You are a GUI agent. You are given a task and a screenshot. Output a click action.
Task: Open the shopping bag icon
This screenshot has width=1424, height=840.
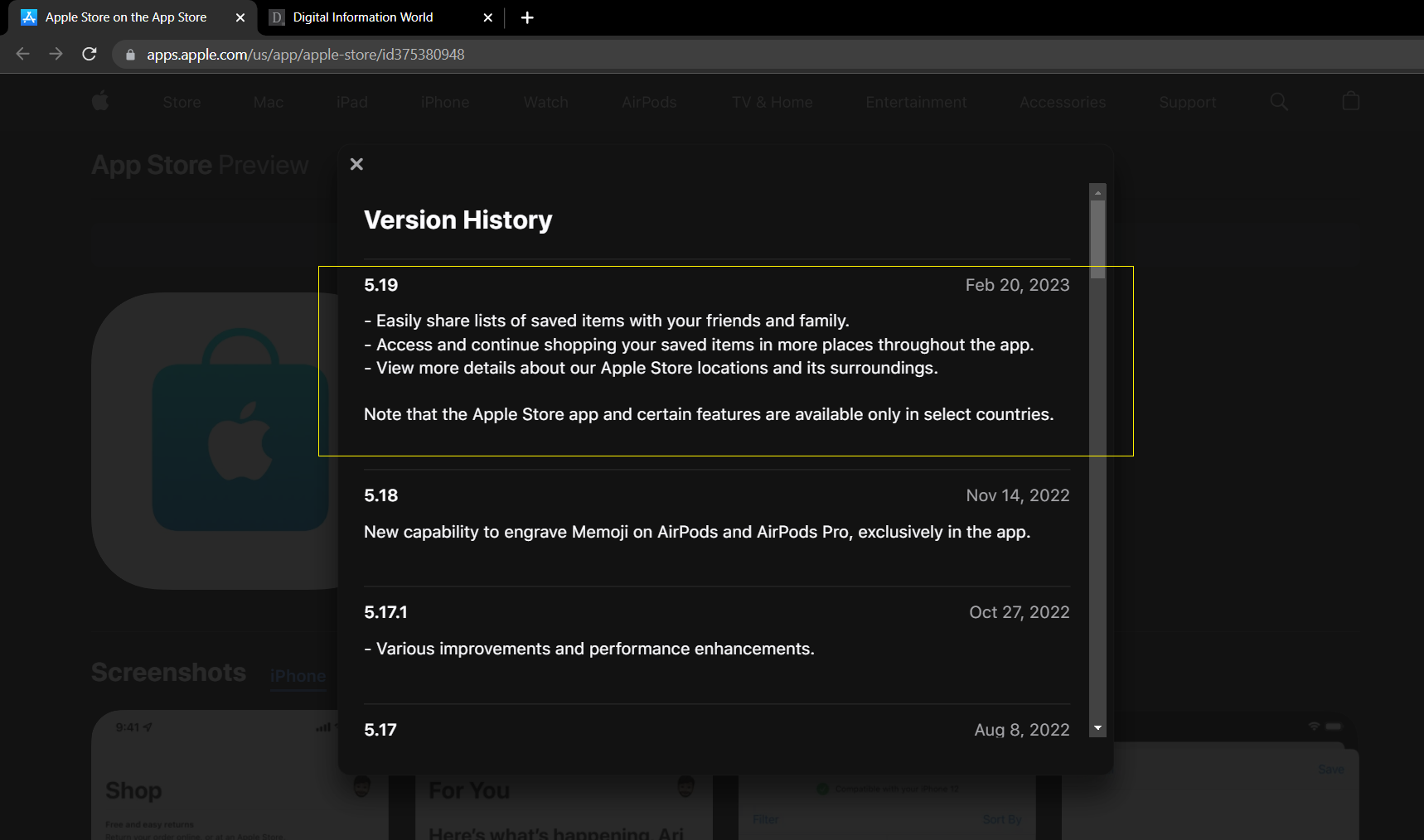pos(1351,101)
